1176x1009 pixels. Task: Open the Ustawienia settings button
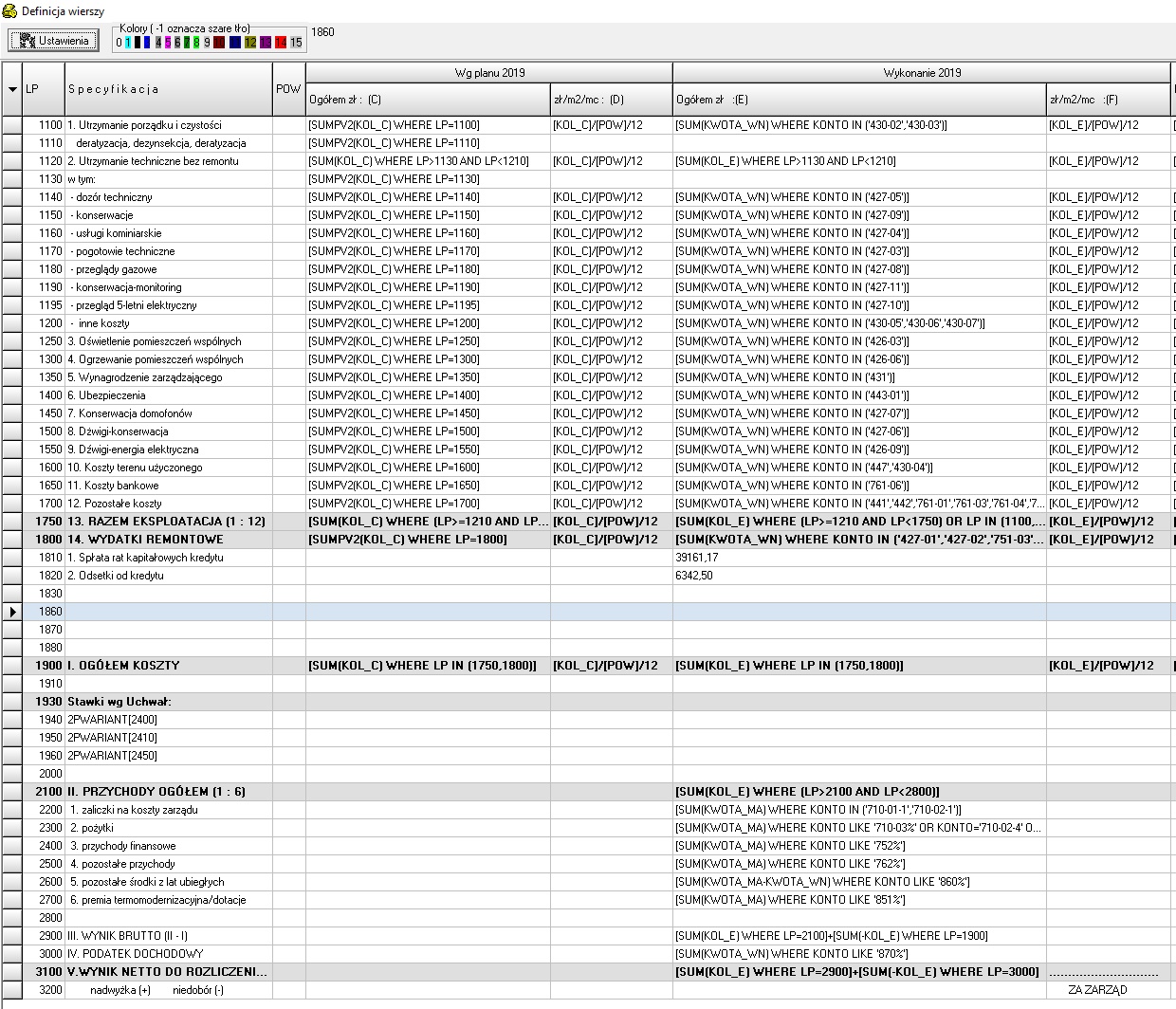(x=54, y=41)
